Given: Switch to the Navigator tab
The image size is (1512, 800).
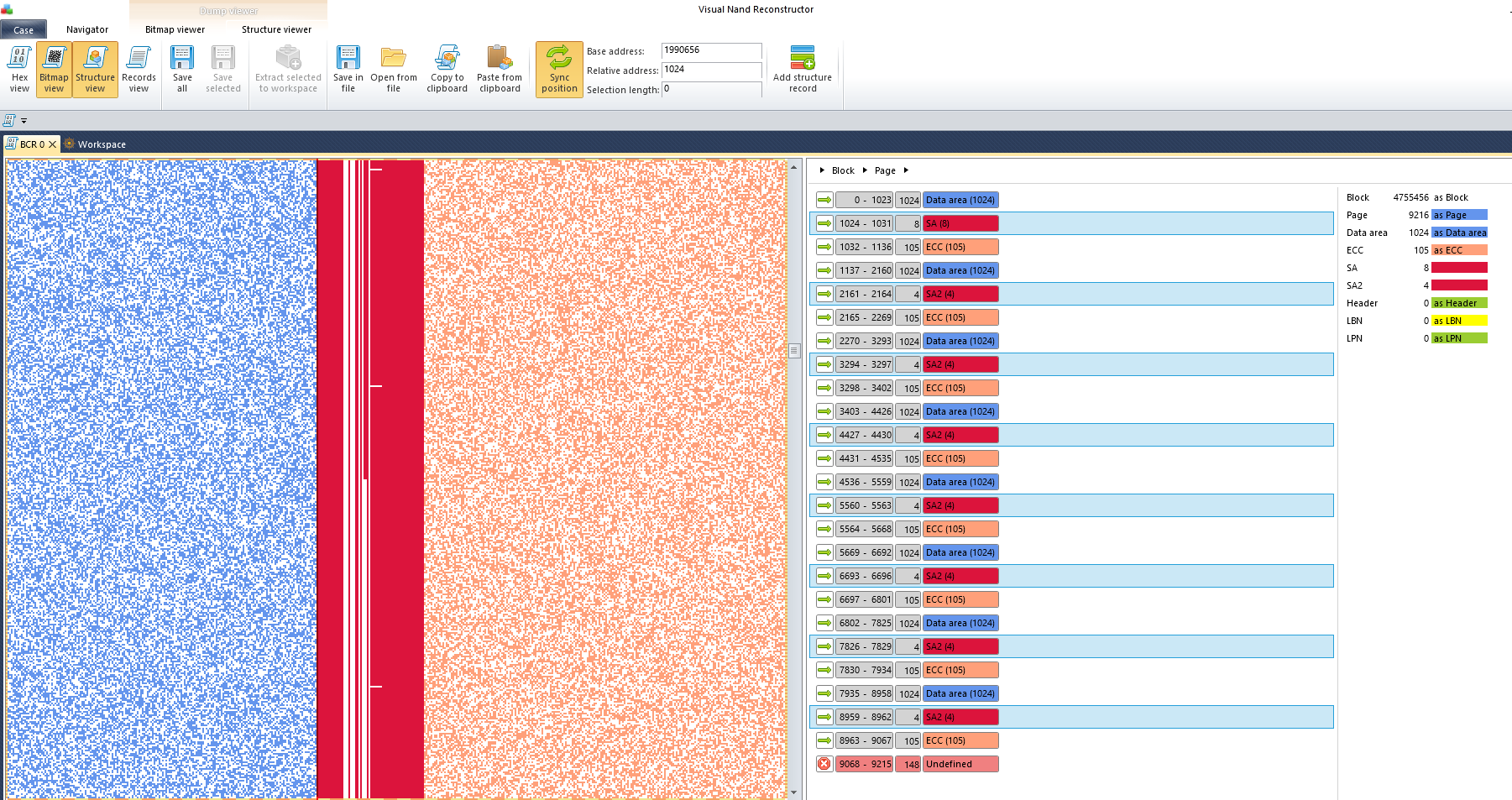Looking at the screenshot, I should point(87,29).
